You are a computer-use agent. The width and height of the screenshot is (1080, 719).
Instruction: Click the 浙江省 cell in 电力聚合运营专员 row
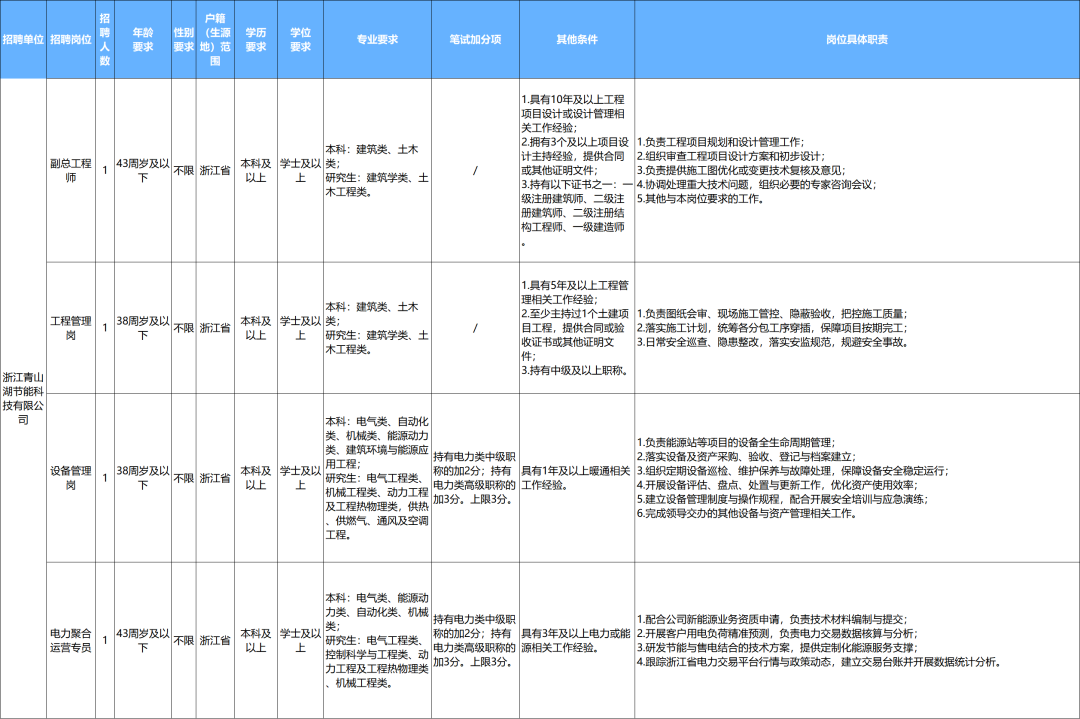pyautogui.click(x=216, y=640)
